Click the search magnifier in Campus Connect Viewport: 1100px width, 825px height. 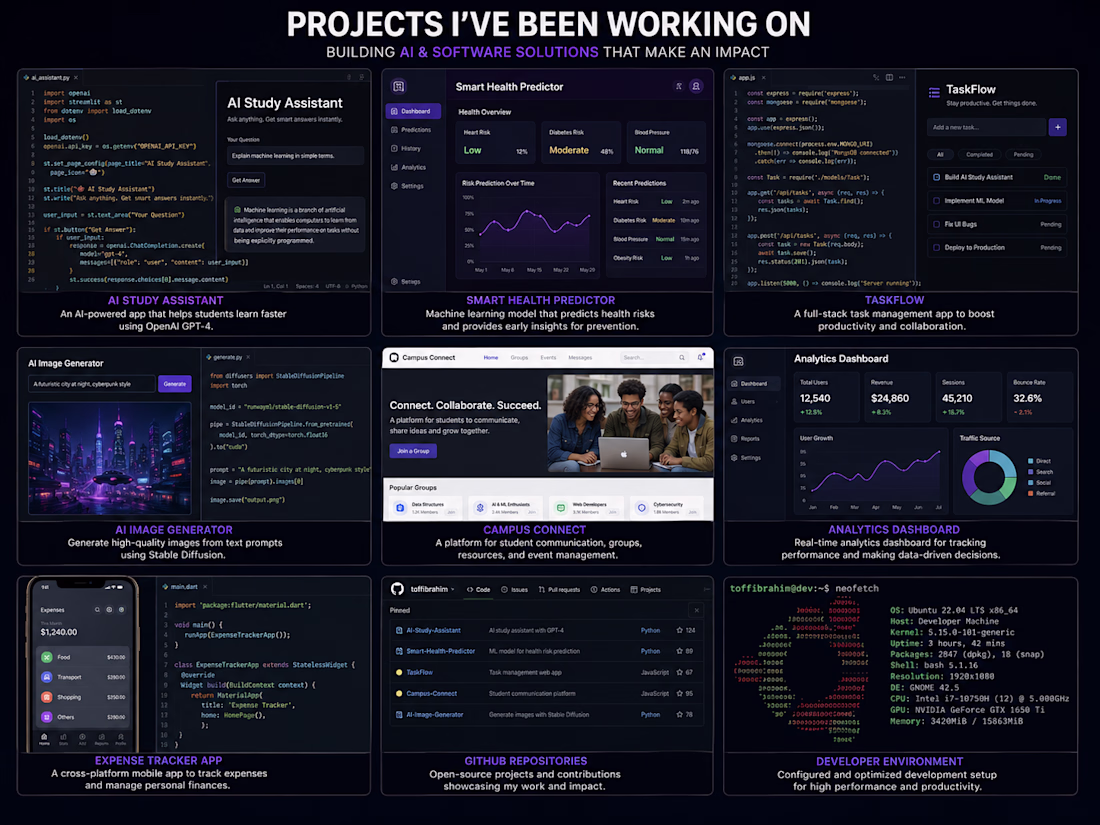tap(682, 358)
